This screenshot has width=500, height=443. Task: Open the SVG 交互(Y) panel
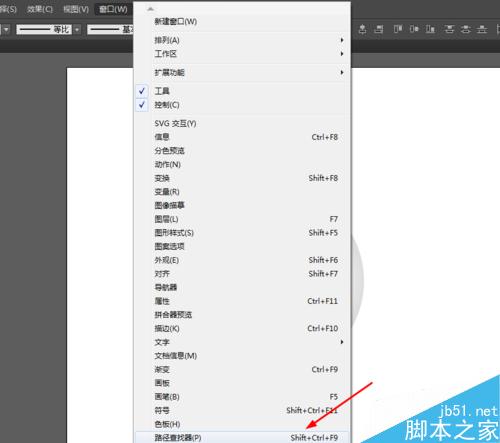(x=242, y=123)
